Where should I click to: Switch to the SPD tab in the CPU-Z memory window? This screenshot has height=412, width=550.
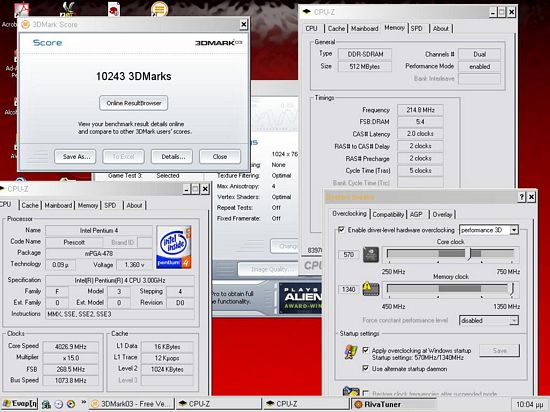(x=417, y=28)
